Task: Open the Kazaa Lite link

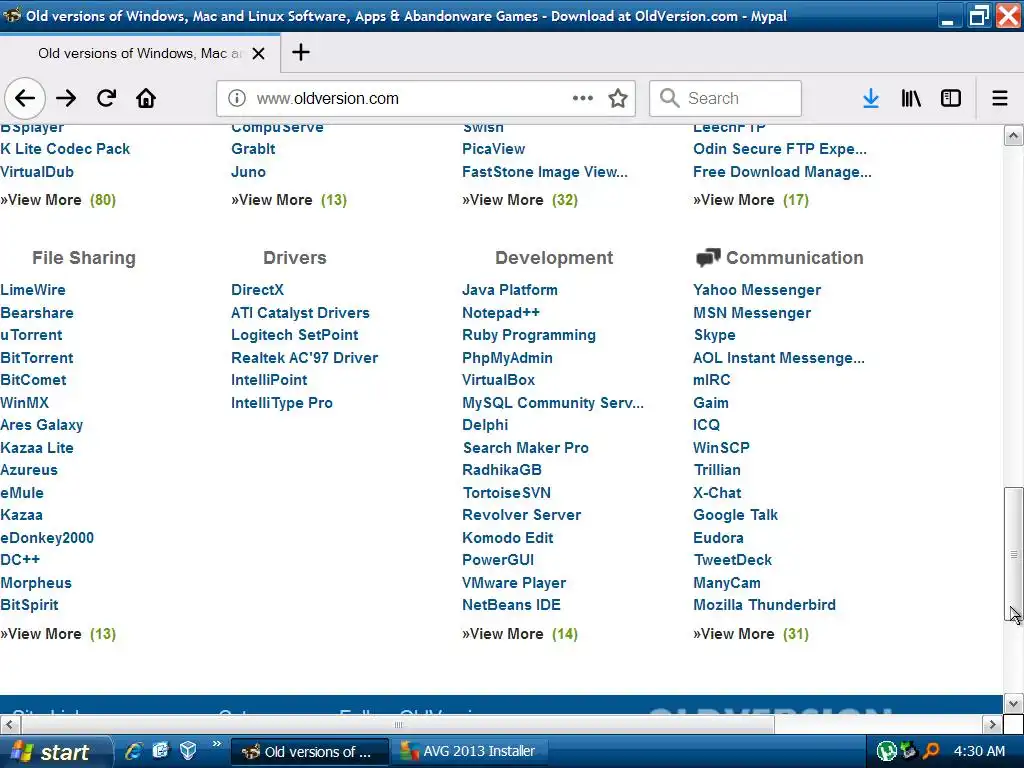Action: 37,448
